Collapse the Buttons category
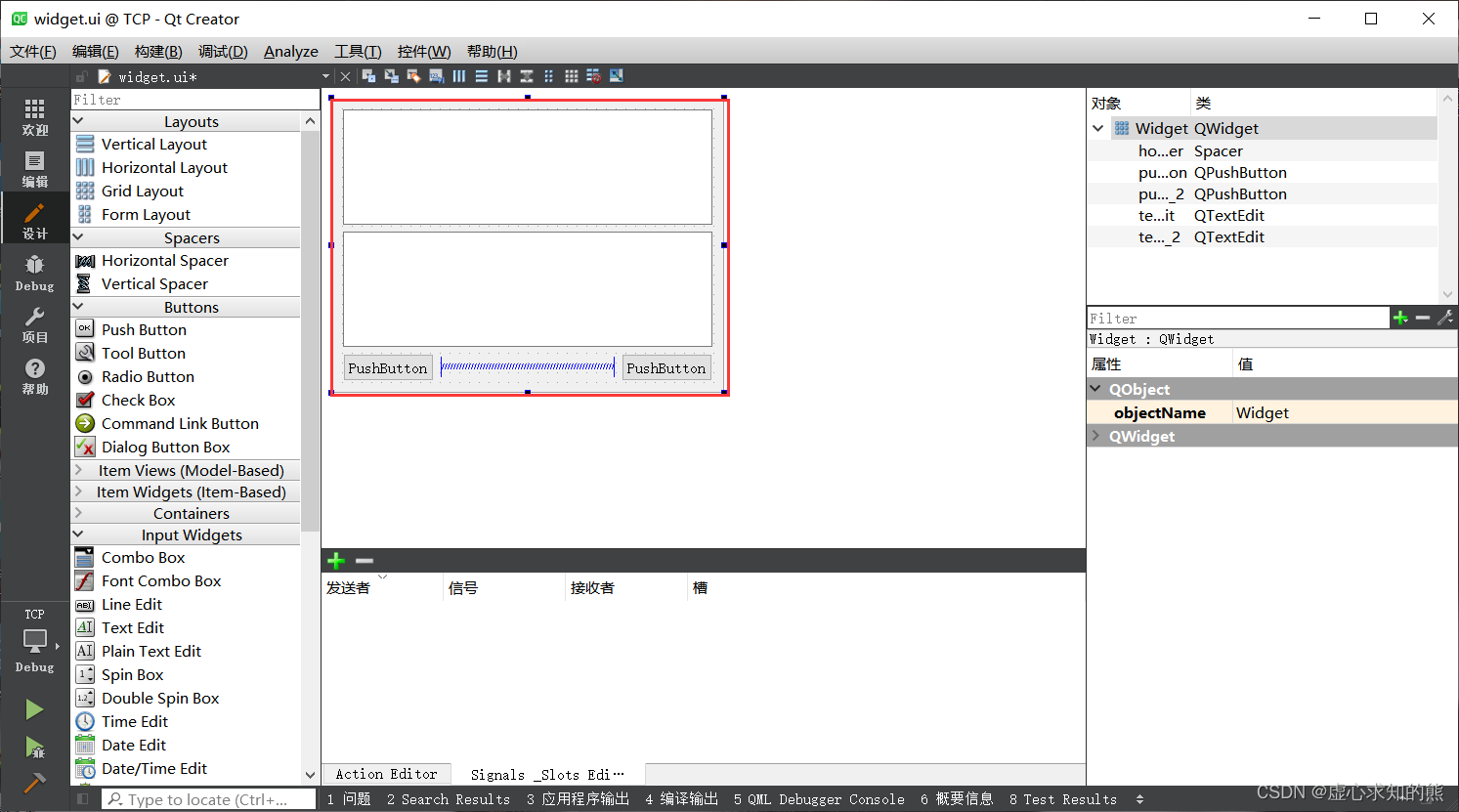 (x=78, y=307)
